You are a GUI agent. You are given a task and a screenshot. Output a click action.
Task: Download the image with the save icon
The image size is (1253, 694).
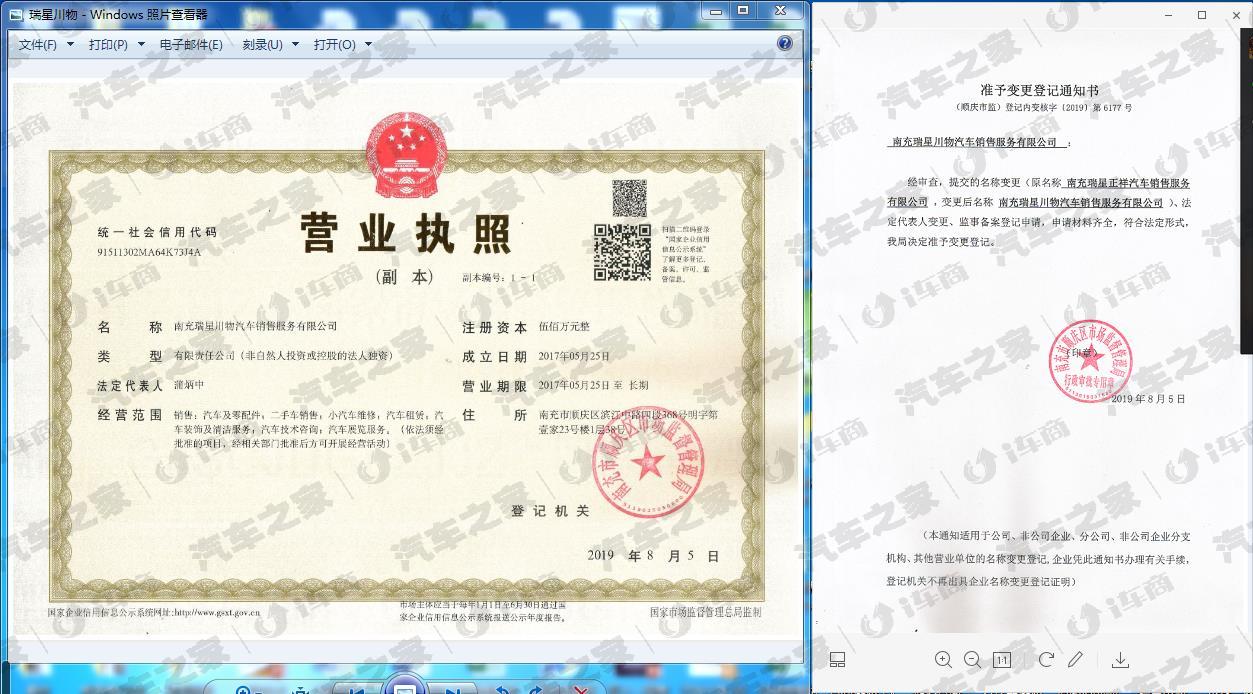tap(1120, 659)
